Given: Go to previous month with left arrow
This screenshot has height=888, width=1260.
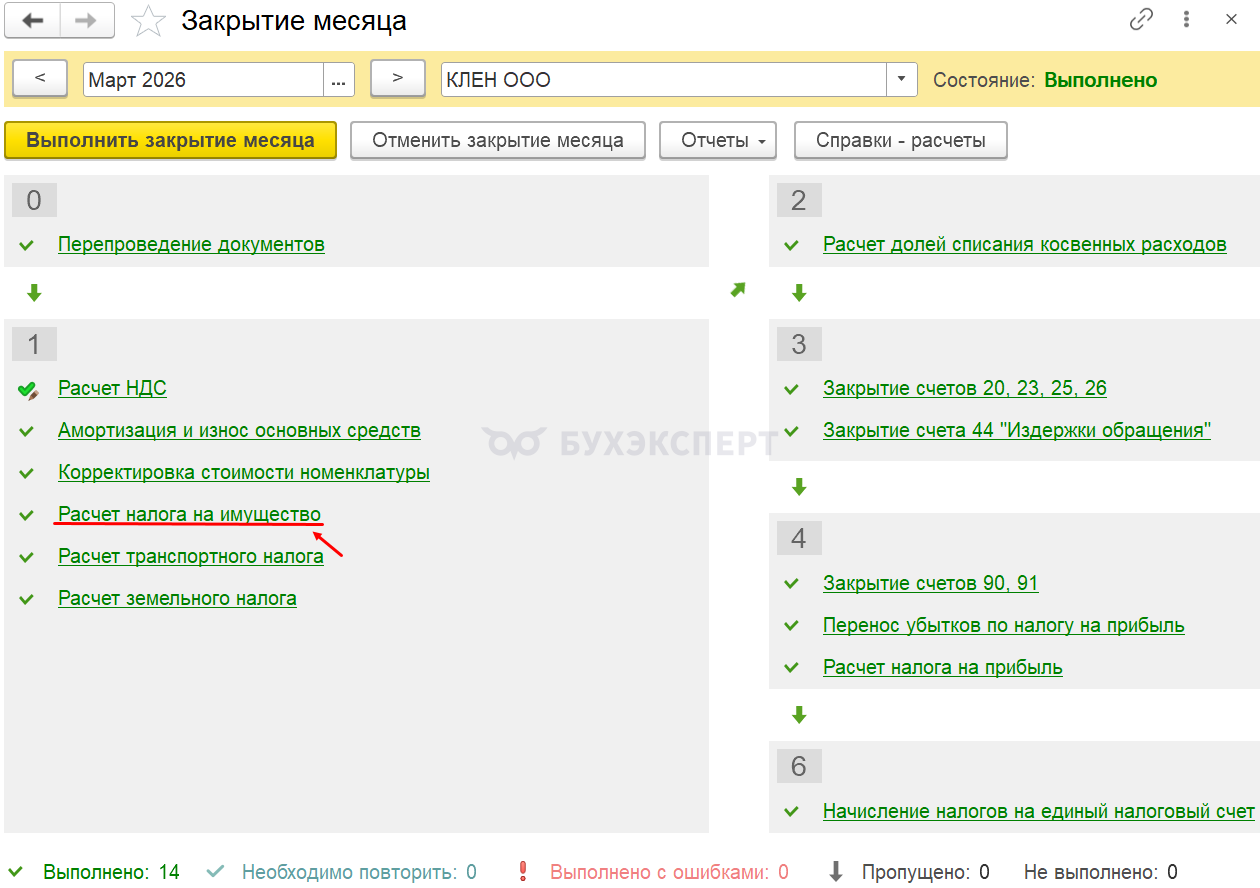Looking at the screenshot, I should [40, 79].
